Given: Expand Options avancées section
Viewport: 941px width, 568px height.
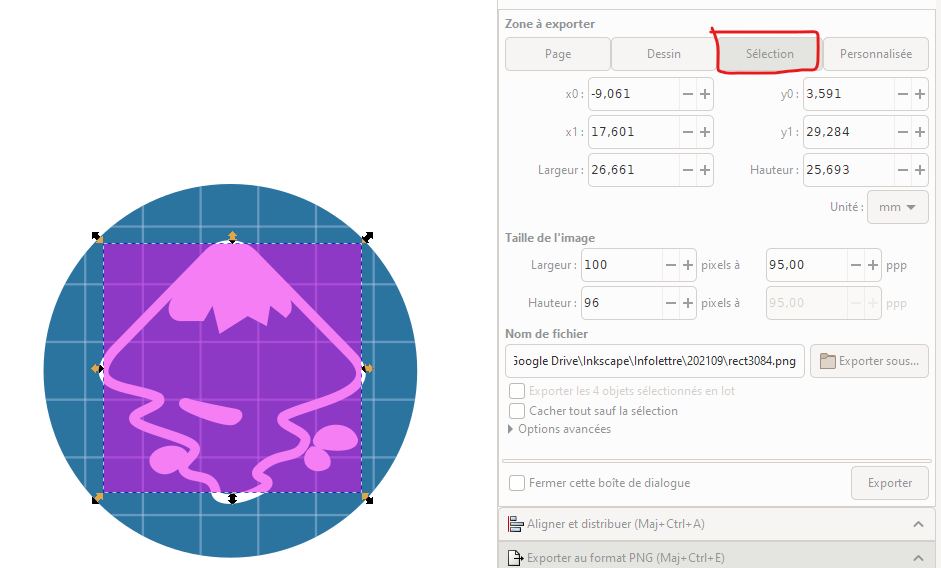Looking at the screenshot, I should click(x=511, y=429).
